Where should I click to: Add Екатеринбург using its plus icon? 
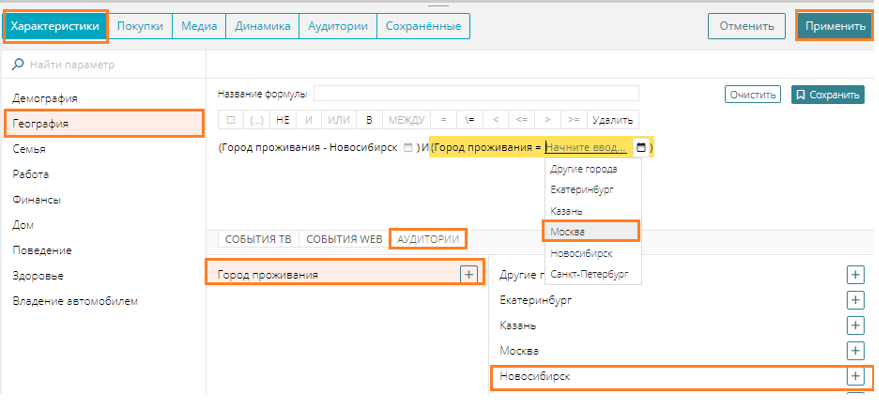tap(855, 299)
